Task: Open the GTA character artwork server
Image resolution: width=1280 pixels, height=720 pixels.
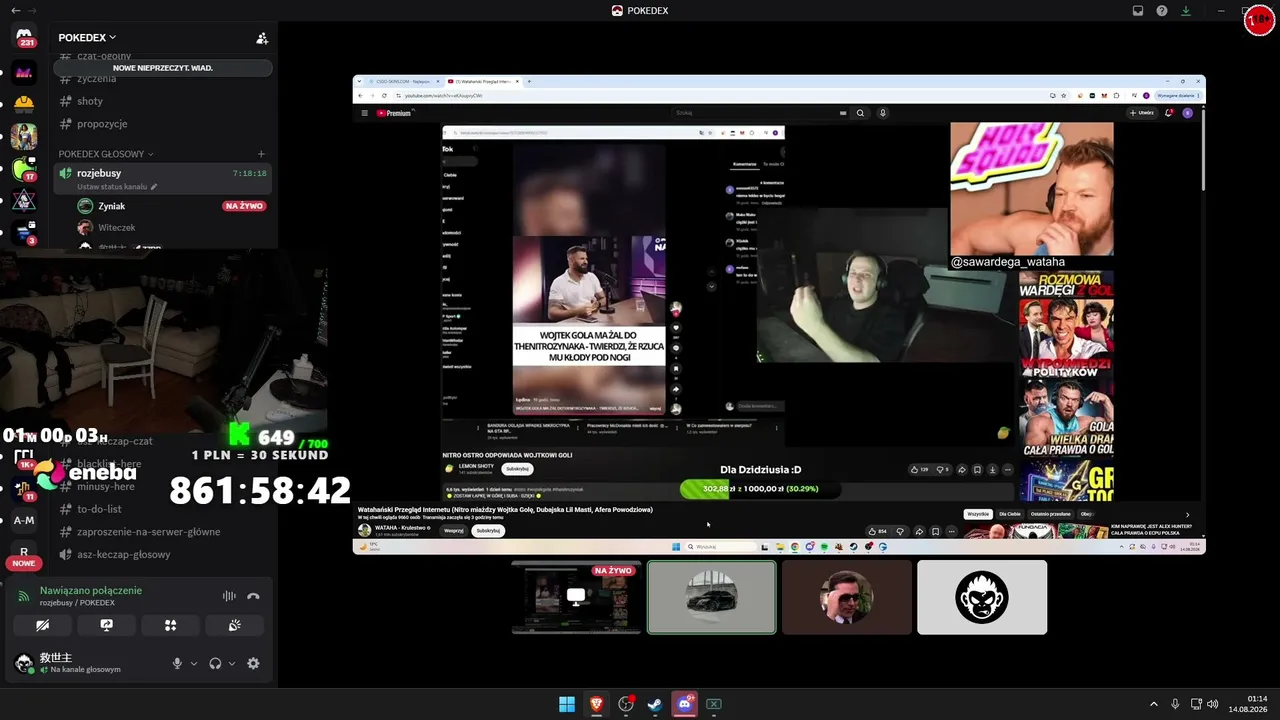Action: (24, 136)
